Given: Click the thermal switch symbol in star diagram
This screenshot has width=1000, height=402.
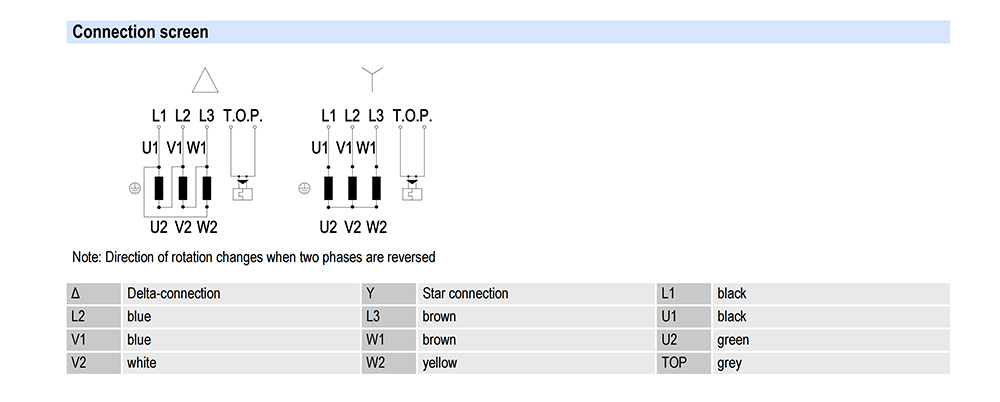Looking at the screenshot, I should pos(412,187).
